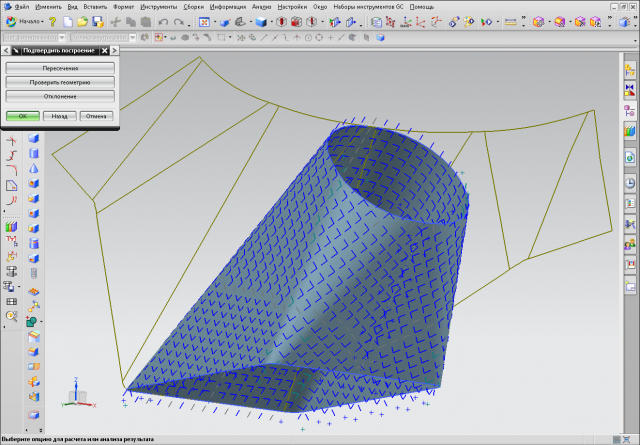Open the Анализ menu
The image size is (640, 445).
(x=261, y=6)
